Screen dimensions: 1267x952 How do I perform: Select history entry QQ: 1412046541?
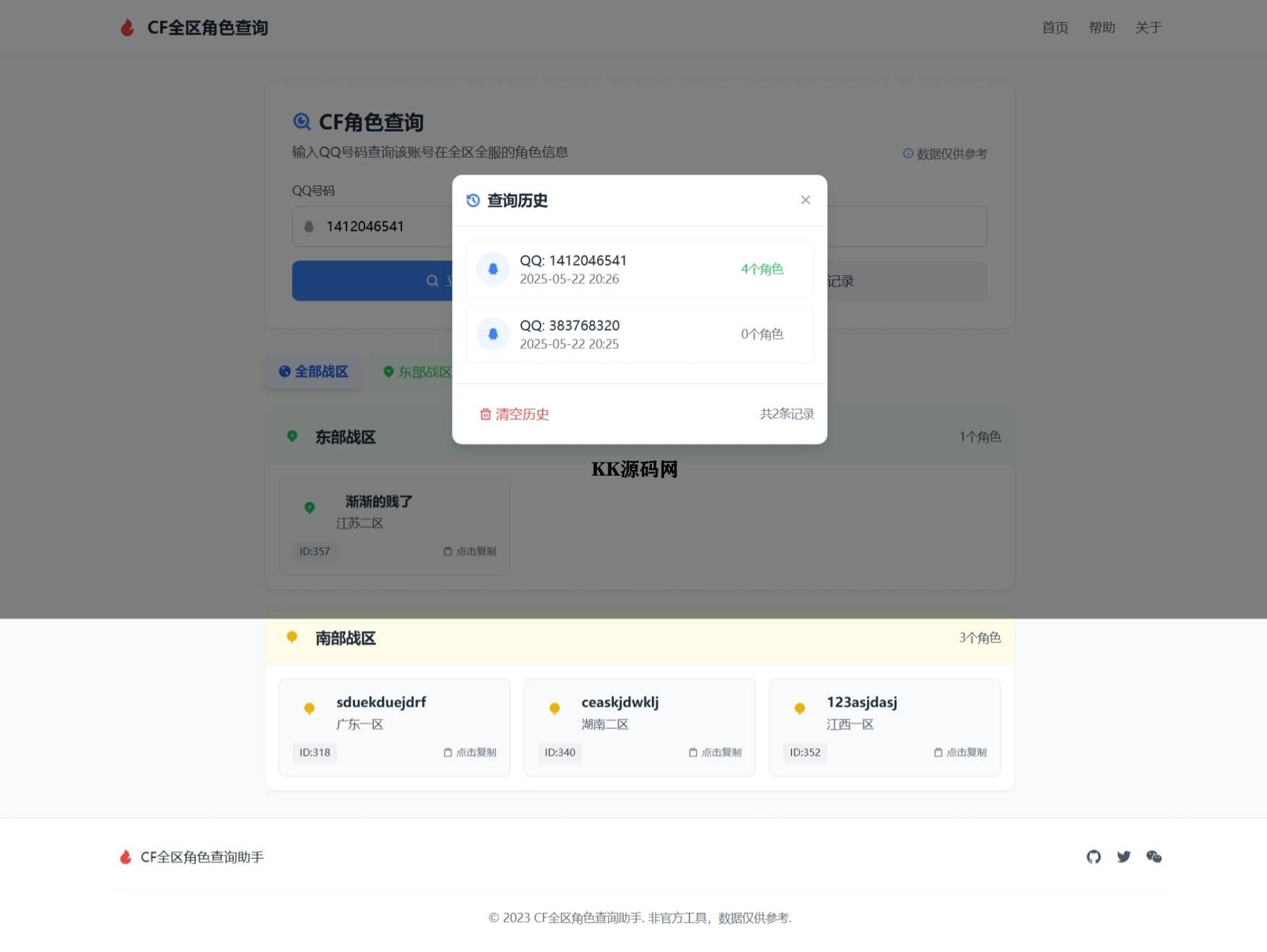(640, 268)
